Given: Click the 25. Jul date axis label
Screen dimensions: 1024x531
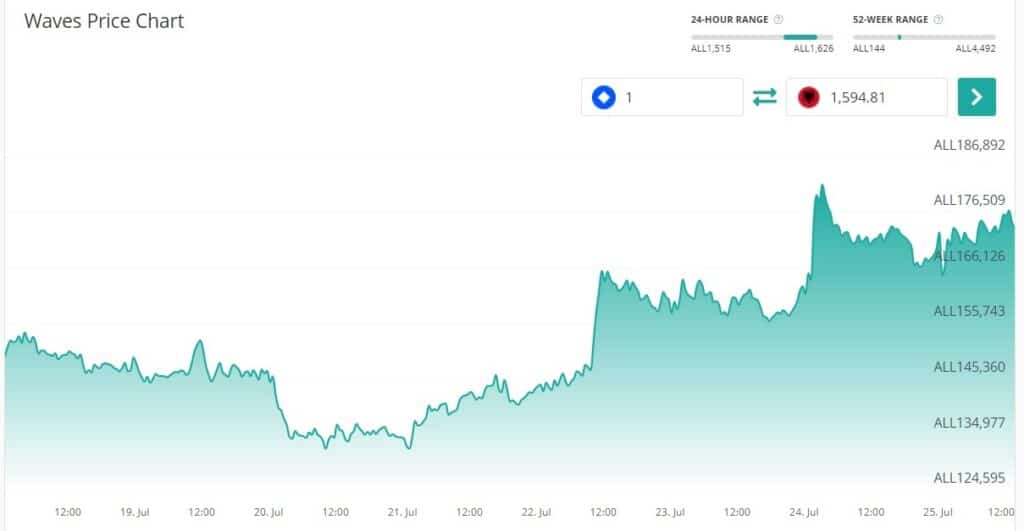Looking at the screenshot, I should pos(938,512).
